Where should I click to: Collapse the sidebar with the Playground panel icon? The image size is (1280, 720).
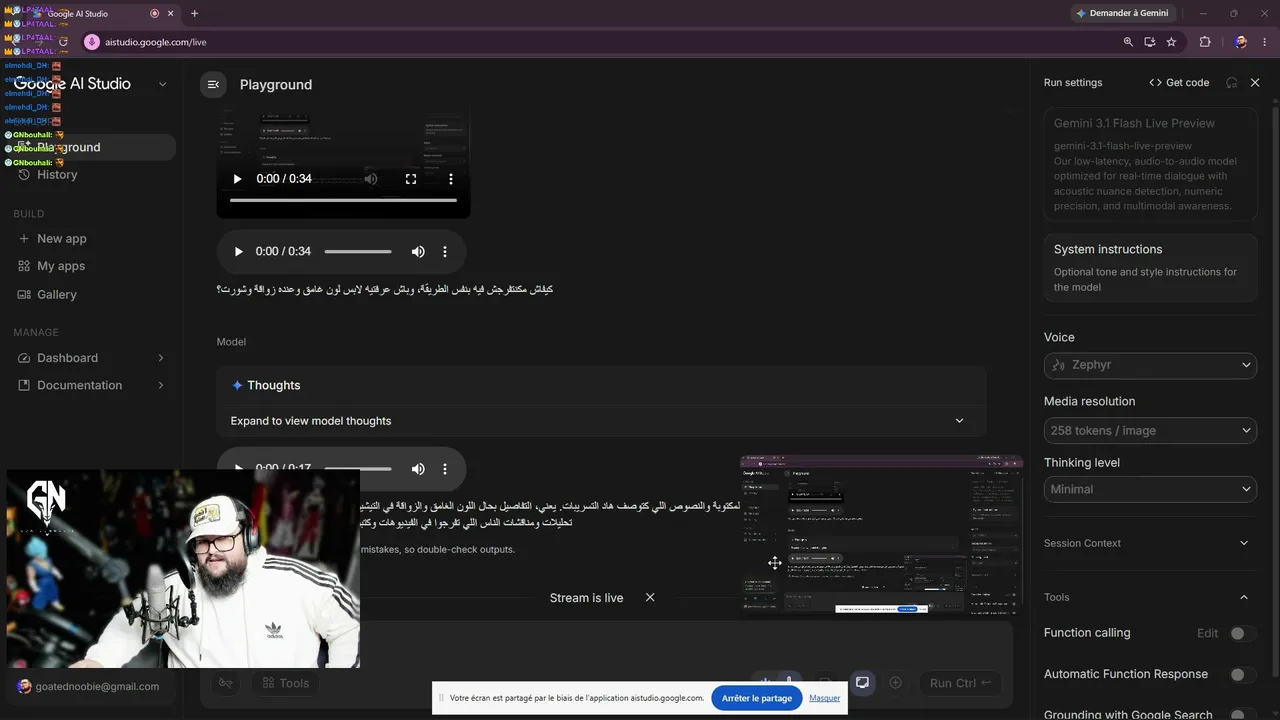point(213,85)
